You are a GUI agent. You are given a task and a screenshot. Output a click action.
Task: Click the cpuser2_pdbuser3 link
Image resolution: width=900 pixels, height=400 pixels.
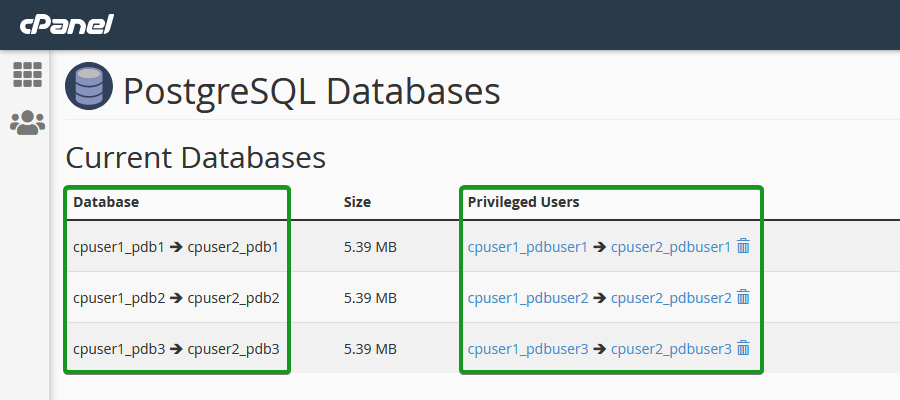click(671, 349)
